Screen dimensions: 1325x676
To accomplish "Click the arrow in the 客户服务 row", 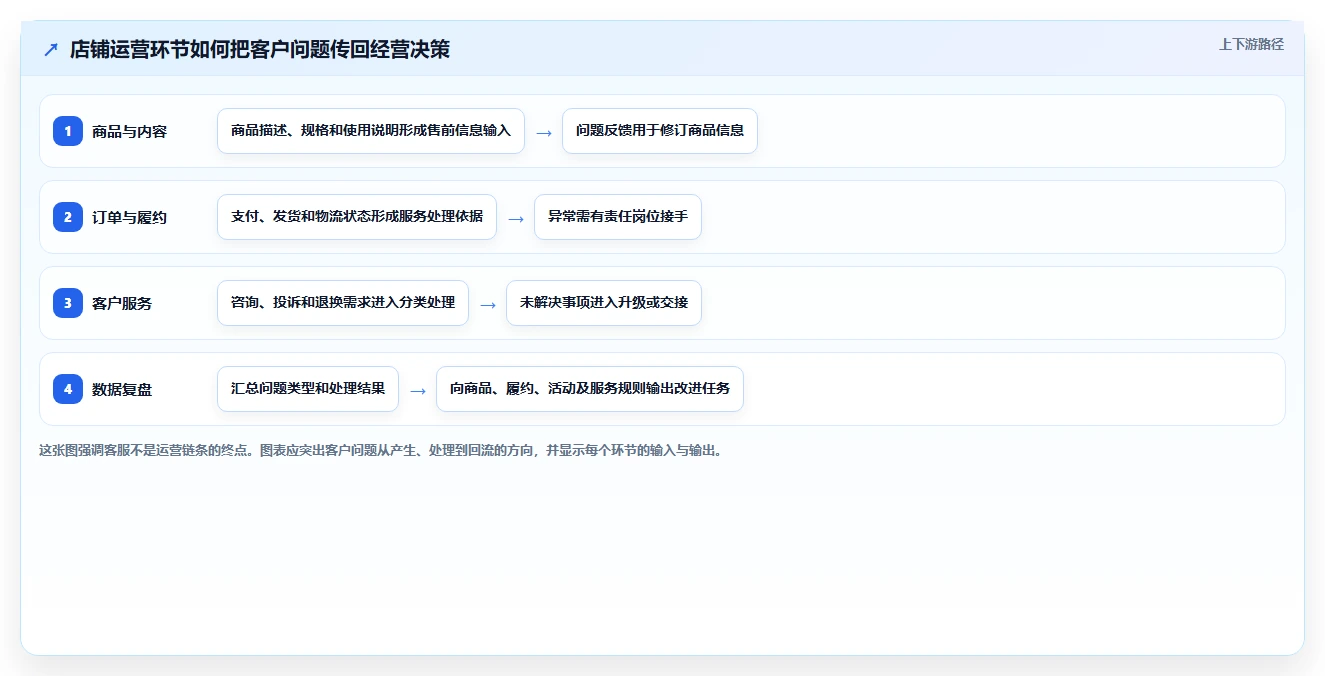I will pos(488,304).
